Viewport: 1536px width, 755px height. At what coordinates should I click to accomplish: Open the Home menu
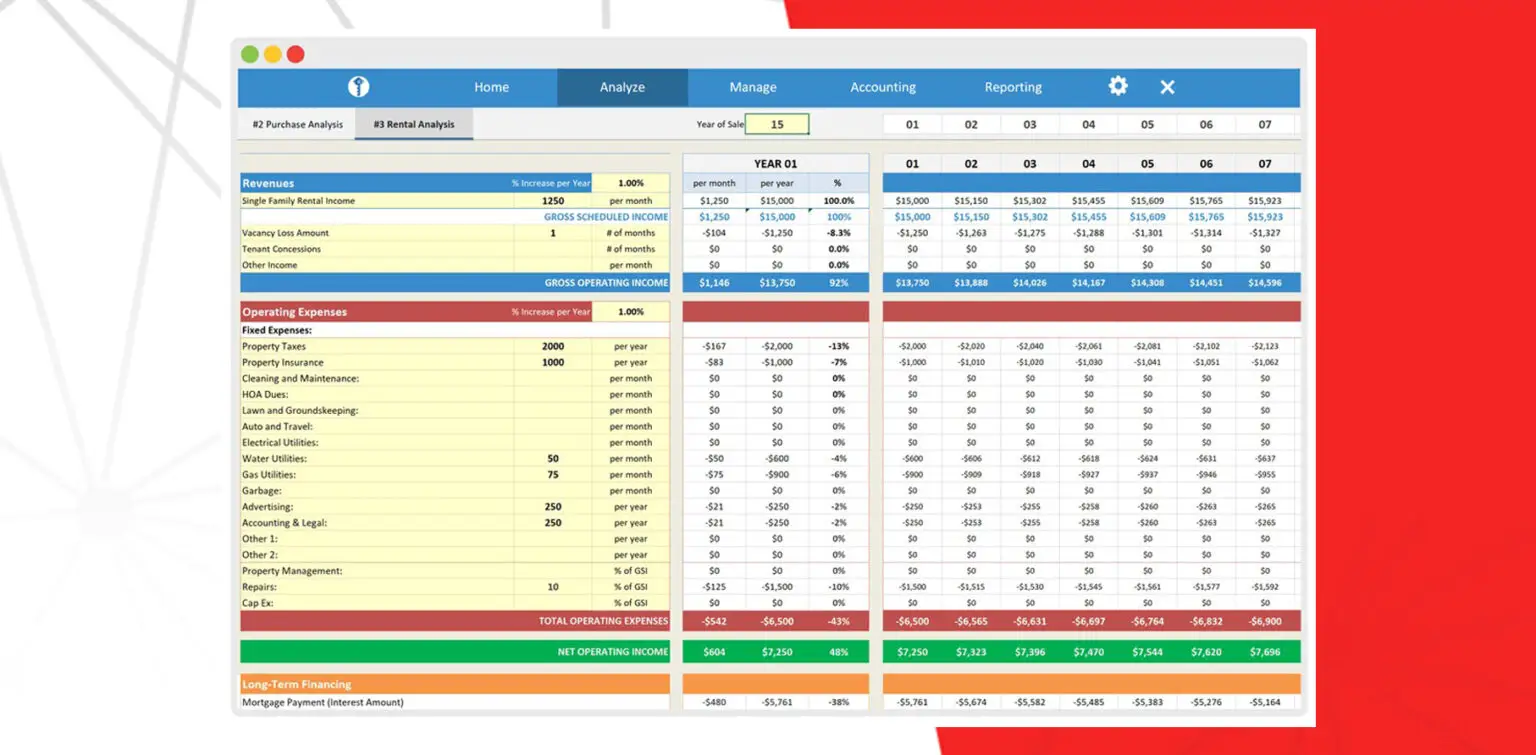(x=491, y=87)
